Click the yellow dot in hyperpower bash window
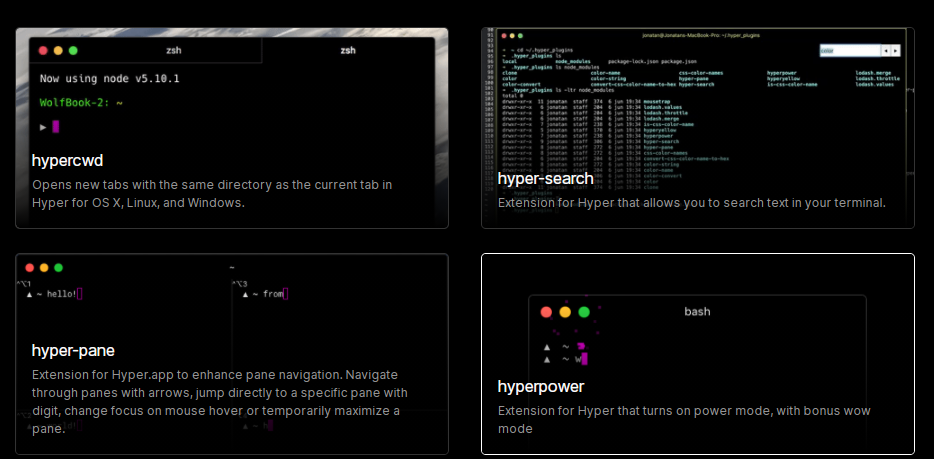The image size is (934, 459). point(565,312)
